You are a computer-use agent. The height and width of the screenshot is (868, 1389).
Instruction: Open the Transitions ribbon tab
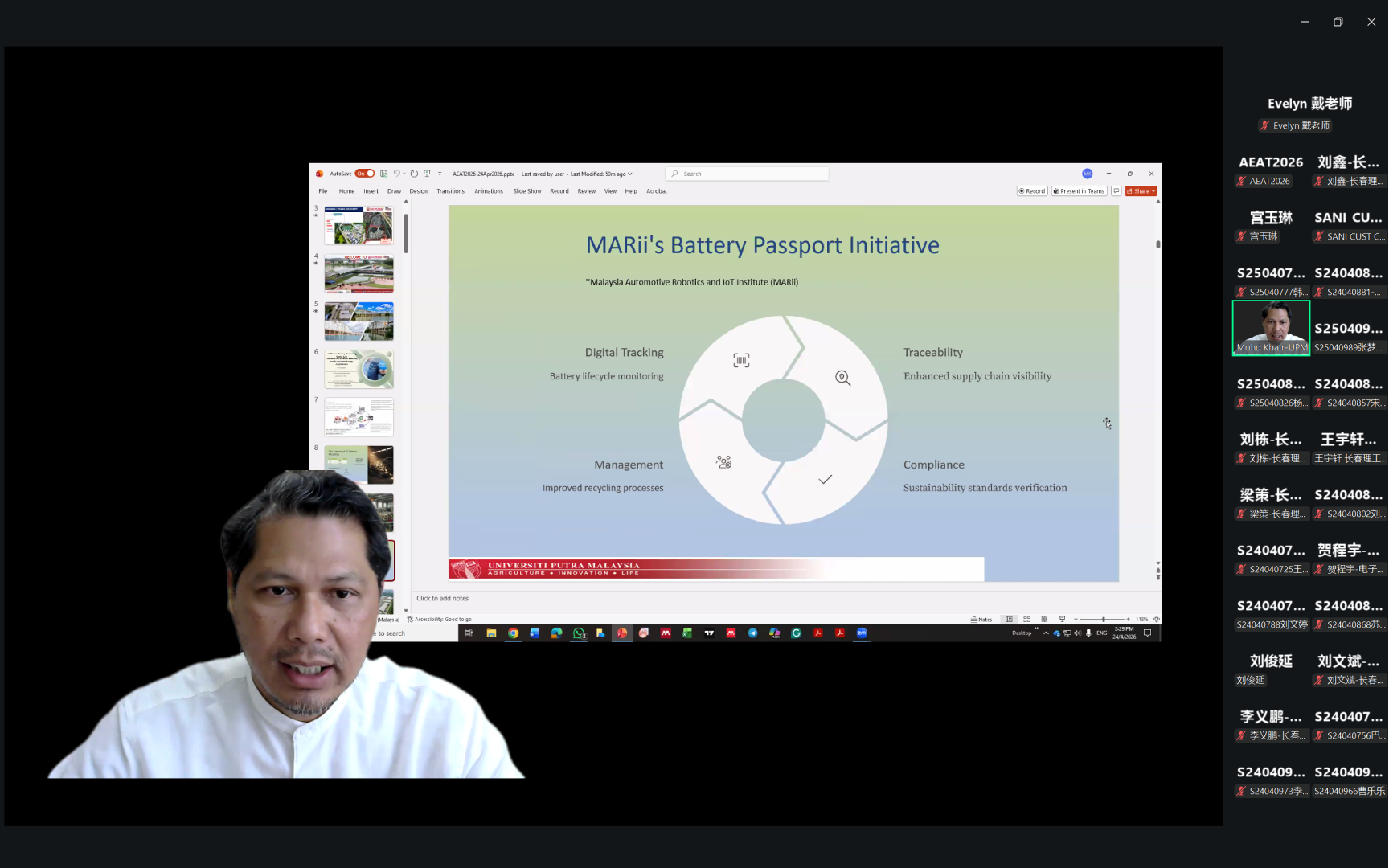coord(450,191)
